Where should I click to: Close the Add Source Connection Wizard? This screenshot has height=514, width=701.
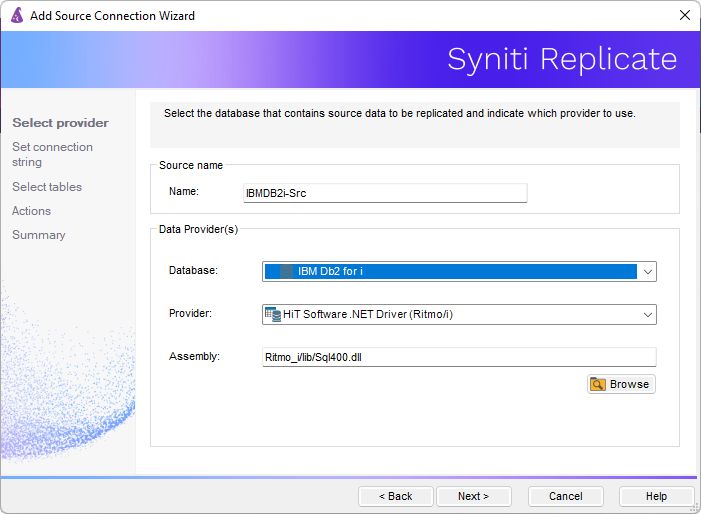(x=684, y=15)
